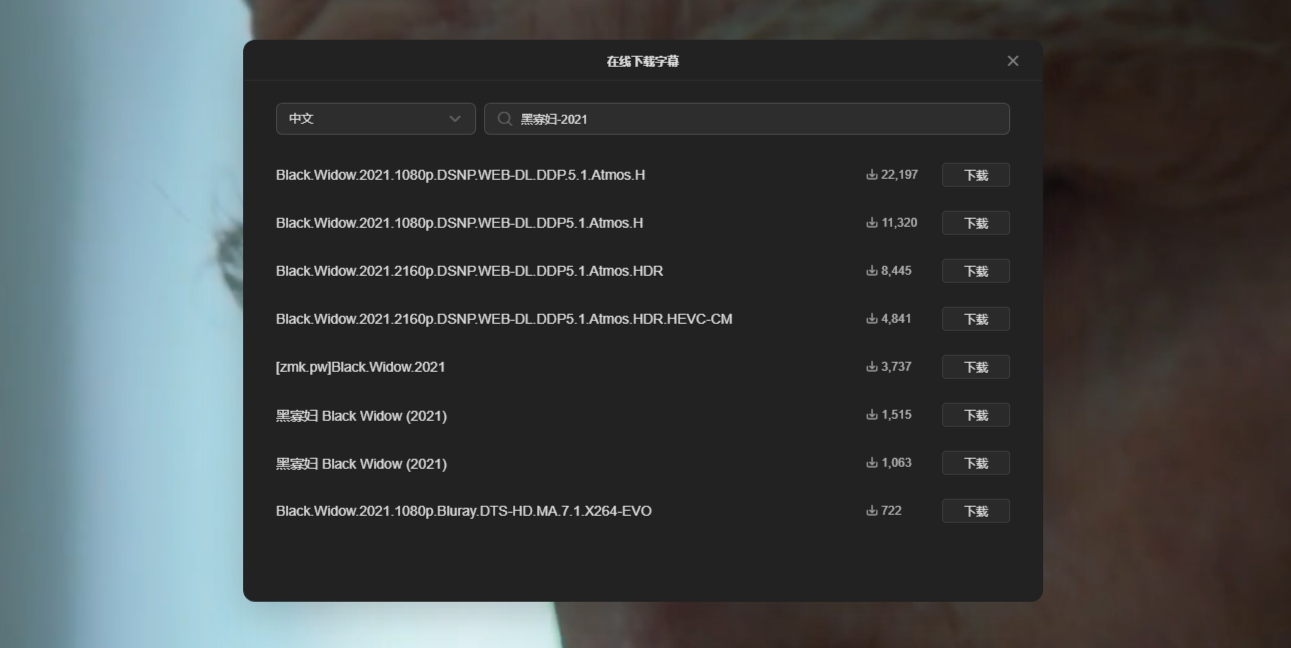Download the 2160p Atmos.HDR subtitle with 8,445 downloads

976,271
